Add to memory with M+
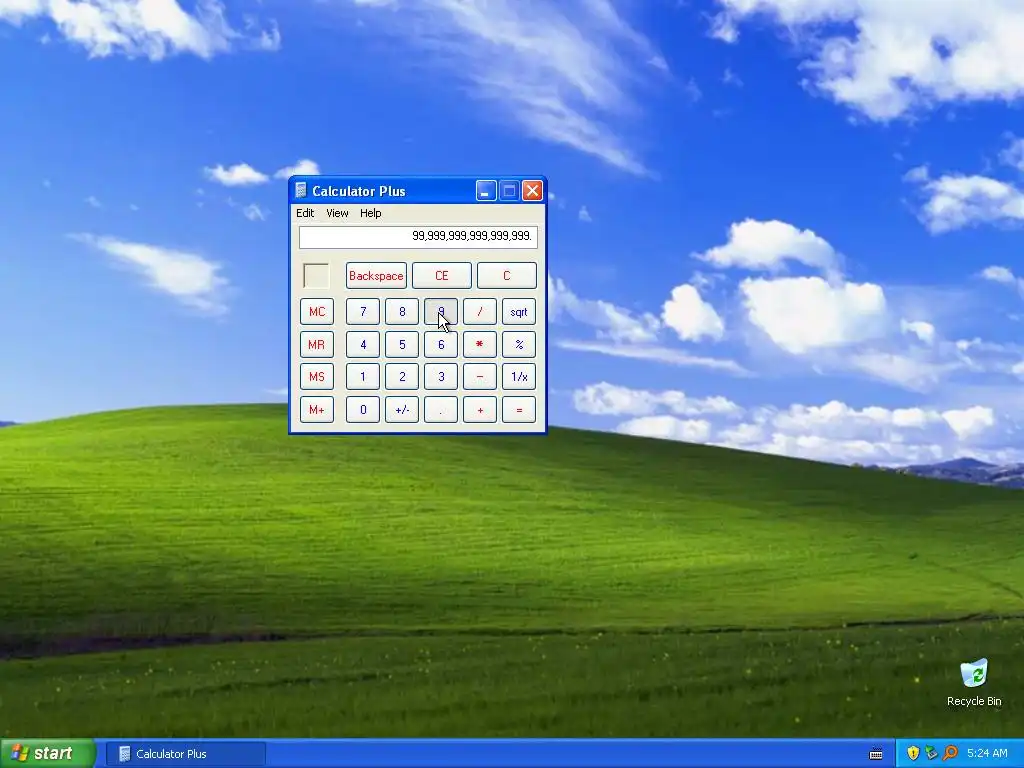 [317, 409]
